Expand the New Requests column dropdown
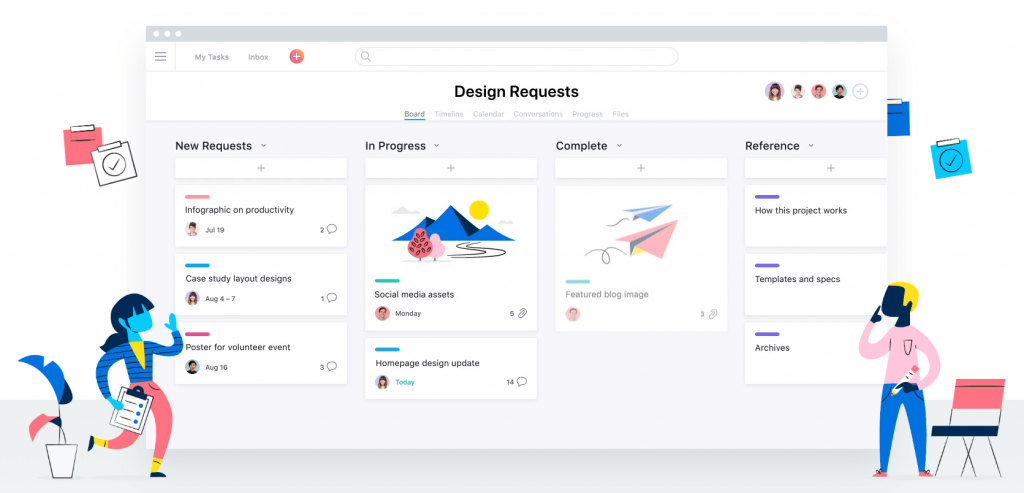The width and height of the screenshot is (1024, 493). click(x=263, y=146)
